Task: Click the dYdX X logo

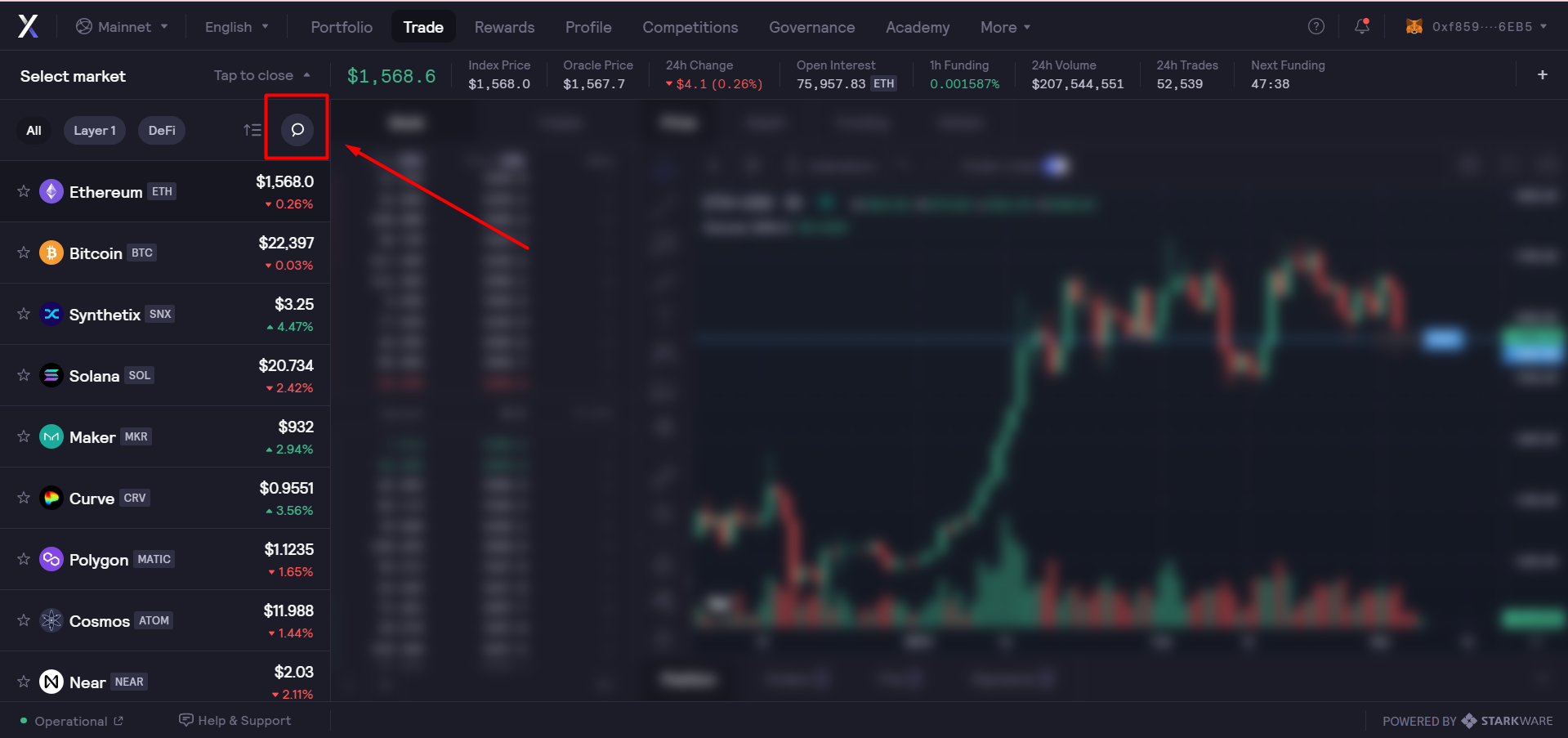Action: coord(29,27)
